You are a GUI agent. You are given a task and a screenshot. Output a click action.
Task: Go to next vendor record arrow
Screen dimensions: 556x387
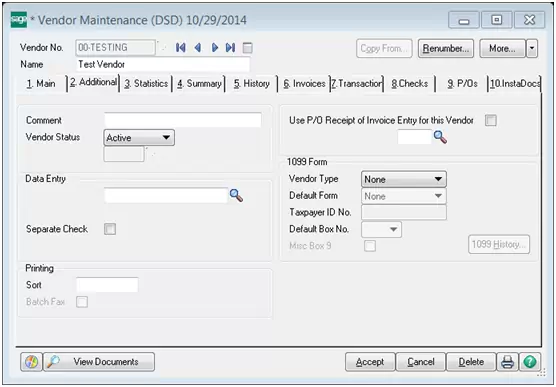pos(215,48)
